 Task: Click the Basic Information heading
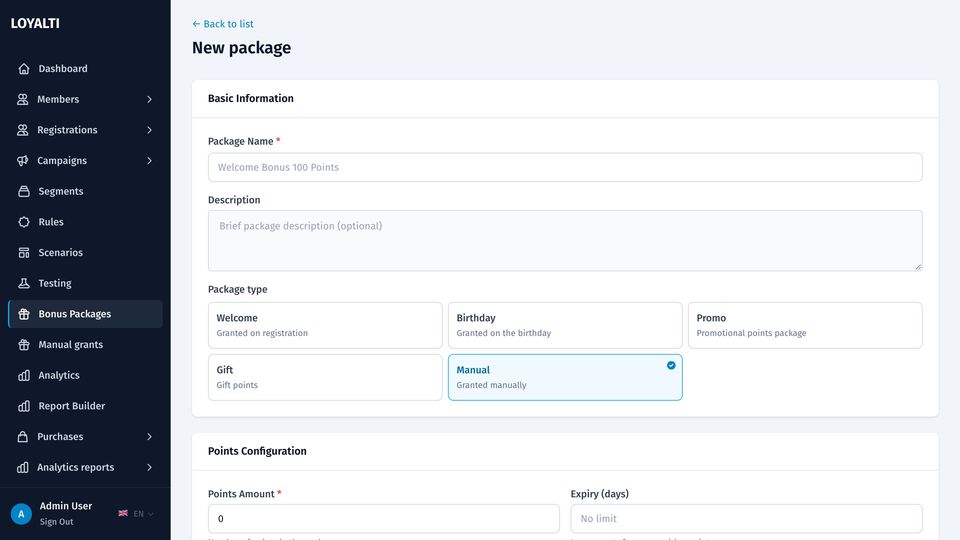250,99
